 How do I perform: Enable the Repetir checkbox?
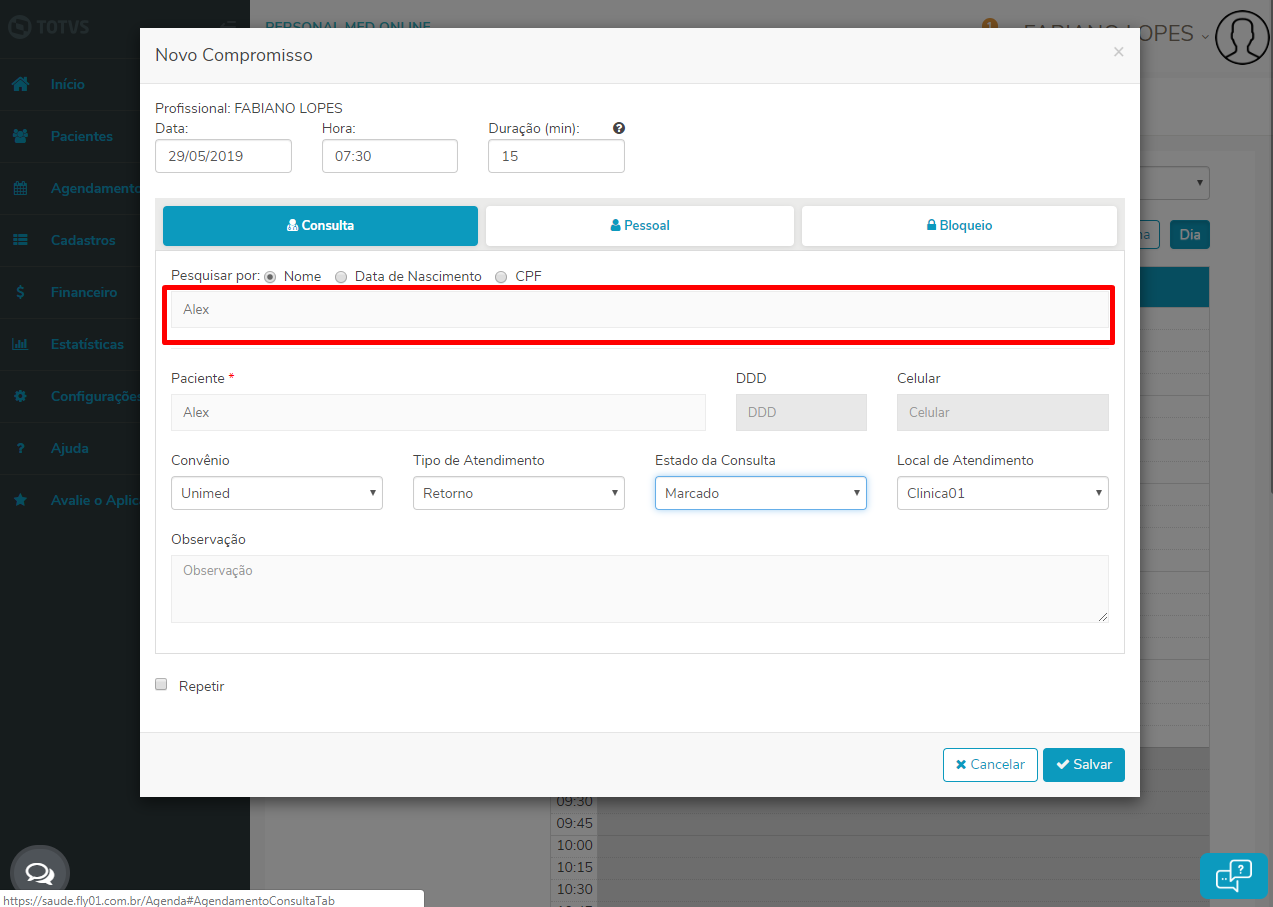[x=161, y=685]
